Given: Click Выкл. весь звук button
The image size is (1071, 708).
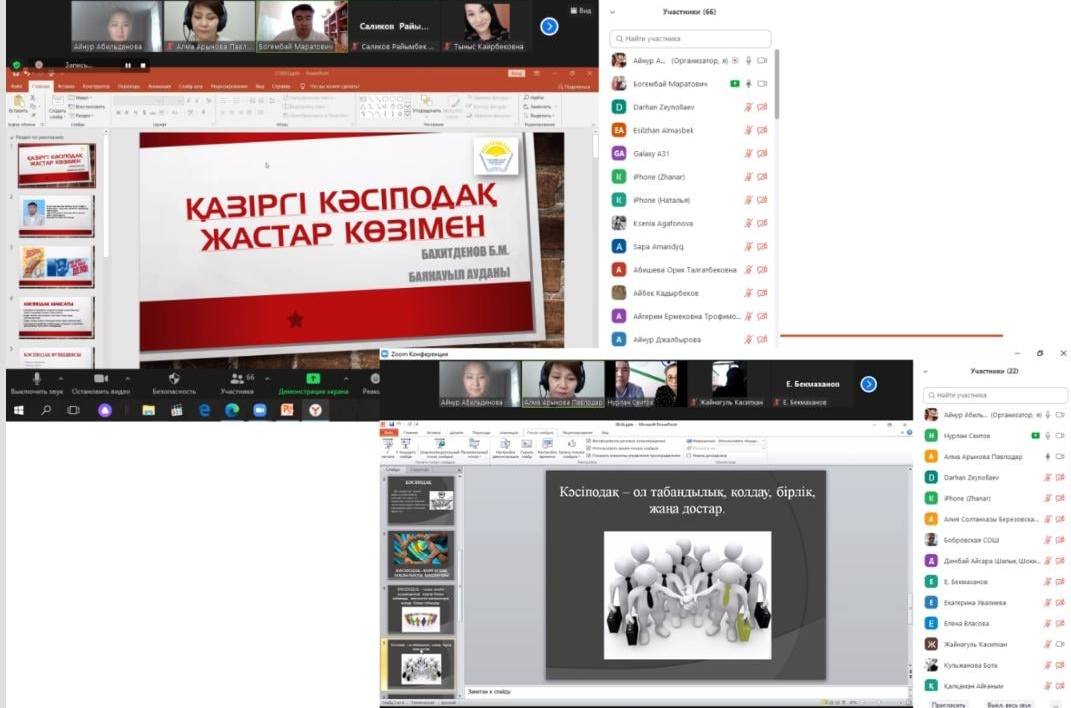Looking at the screenshot, I should click(1009, 704).
